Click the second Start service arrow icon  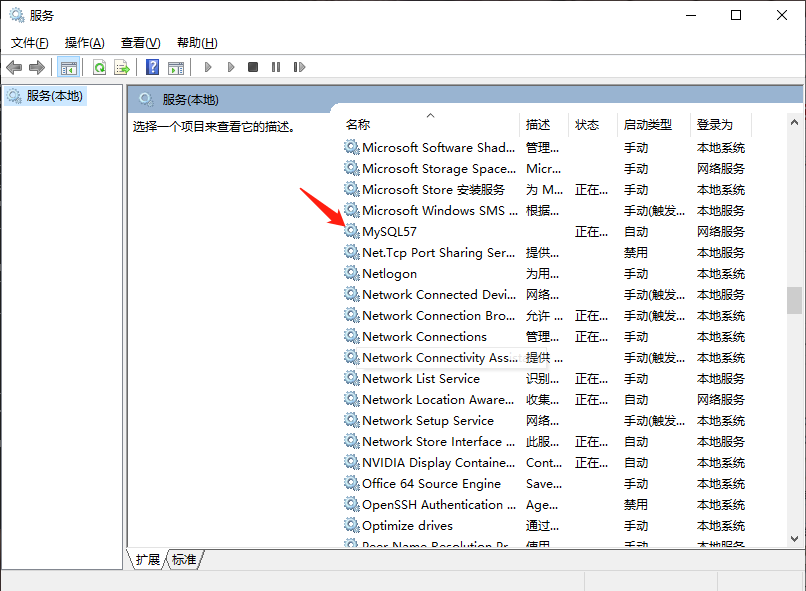click(231, 67)
